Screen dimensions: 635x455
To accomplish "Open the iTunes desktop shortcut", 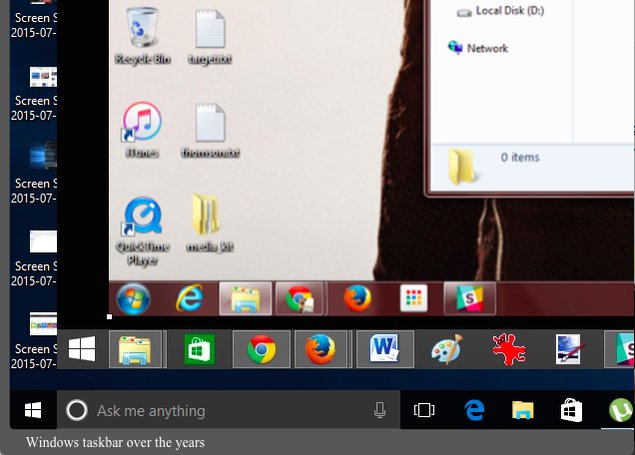I will (x=142, y=130).
